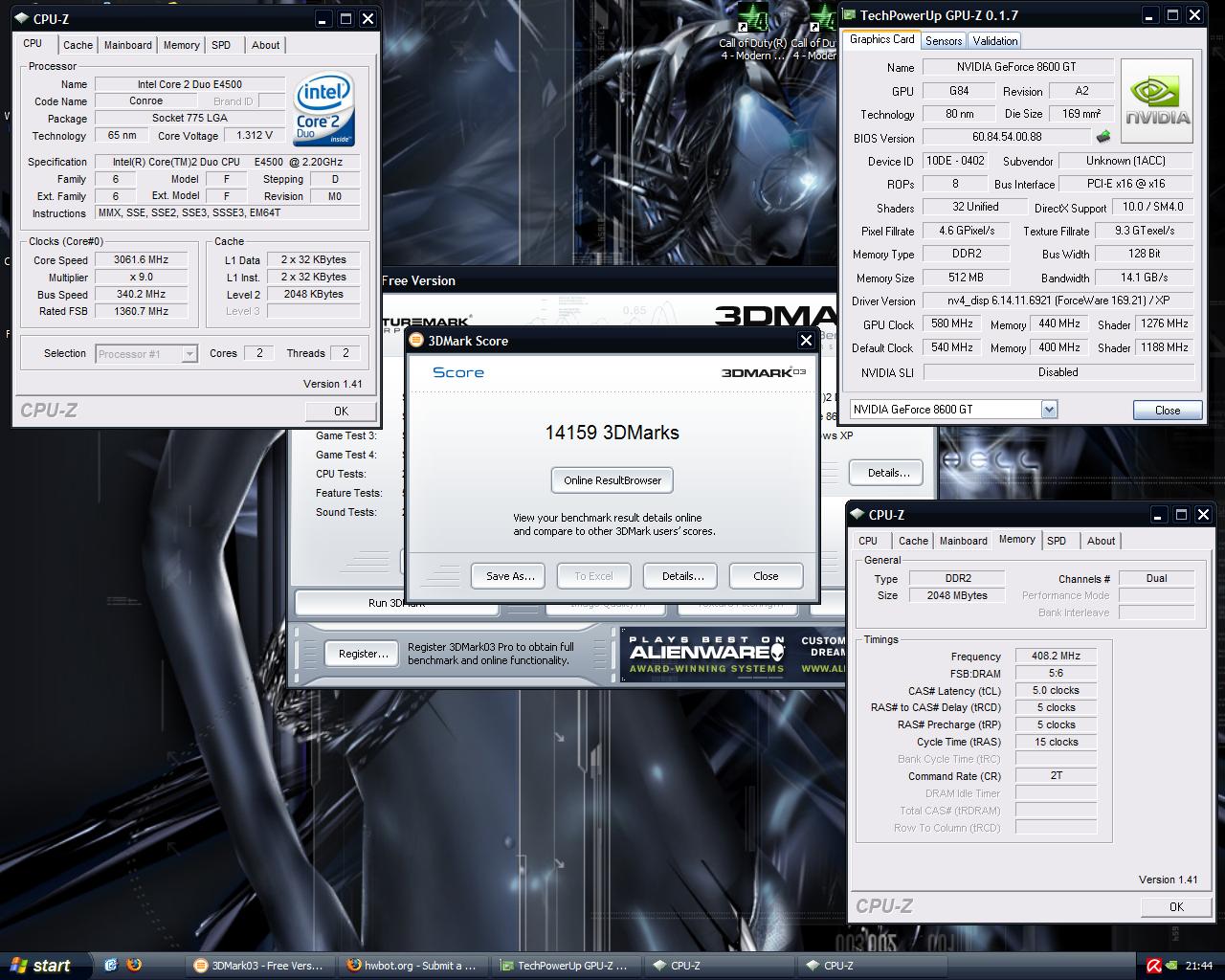Click system clock showing 21:44
1225x980 pixels.
click(1198, 966)
